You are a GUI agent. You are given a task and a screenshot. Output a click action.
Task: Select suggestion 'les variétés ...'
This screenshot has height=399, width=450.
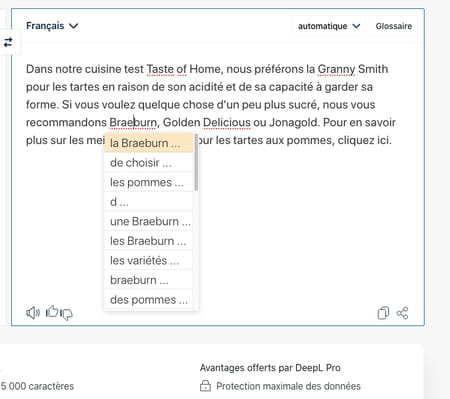click(148, 260)
